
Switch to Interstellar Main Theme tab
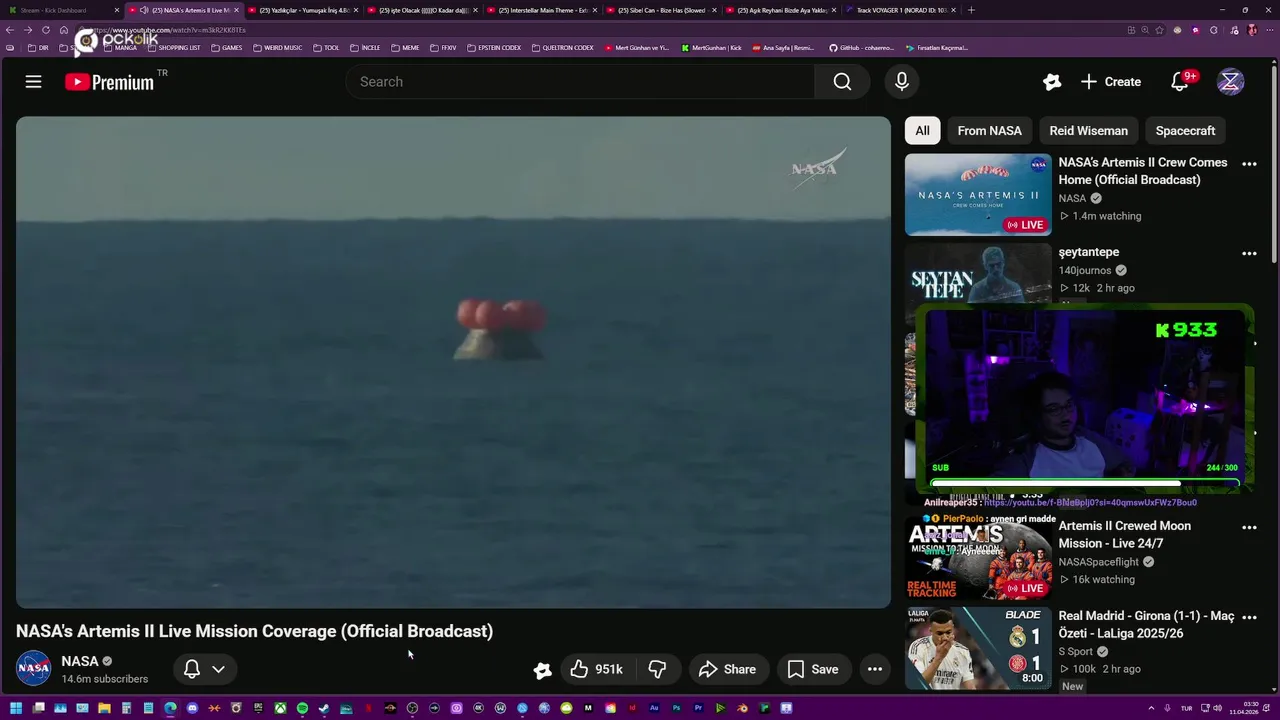543,10
